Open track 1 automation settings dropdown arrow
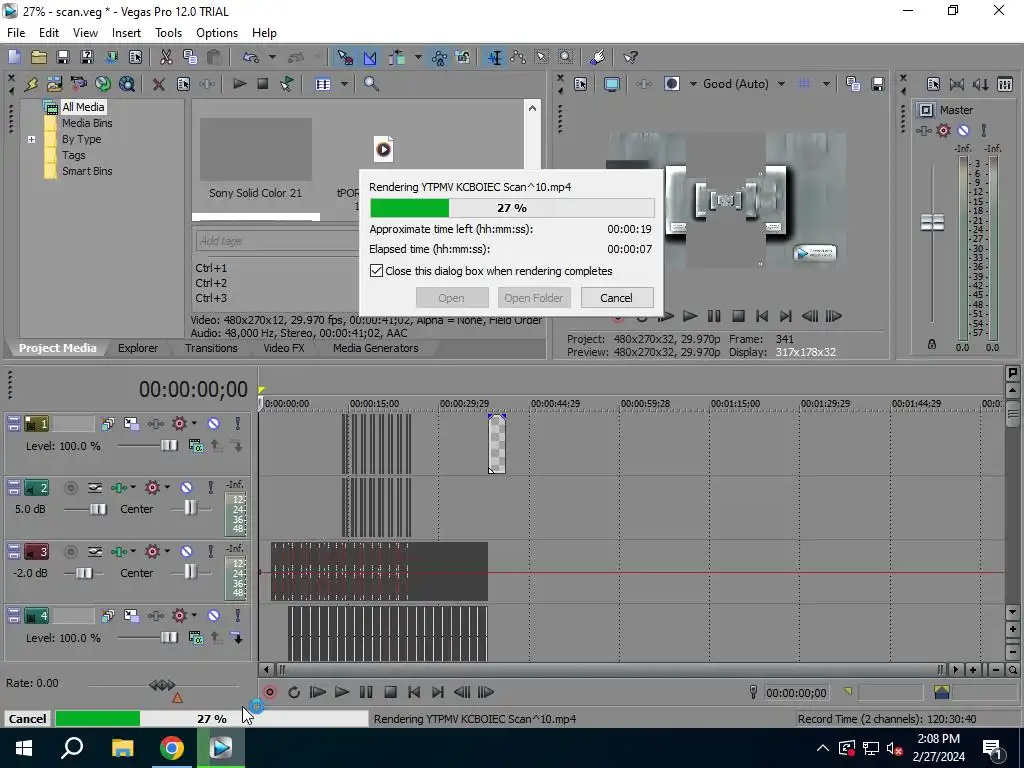 pos(194,423)
